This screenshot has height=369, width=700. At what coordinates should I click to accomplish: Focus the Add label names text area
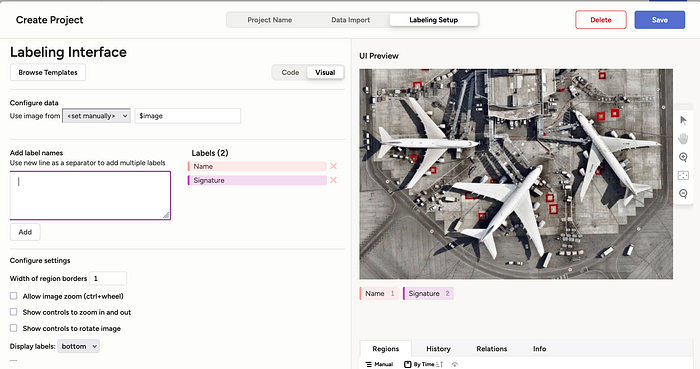click(90, 195)
